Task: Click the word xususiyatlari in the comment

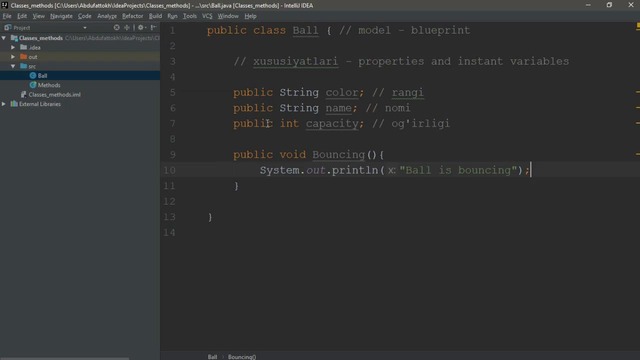Action: (x=296, y=62)
